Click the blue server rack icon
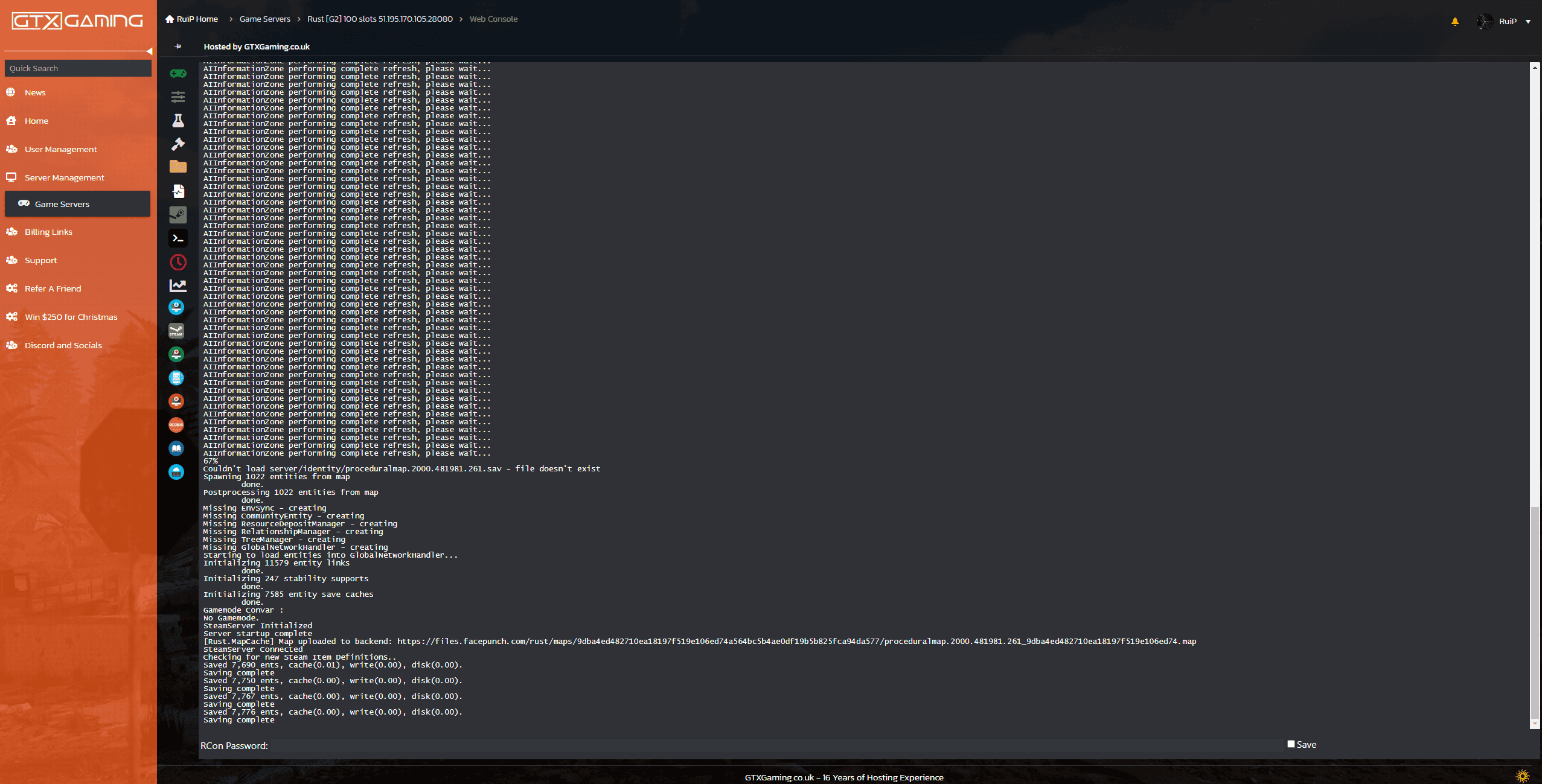Image resolution: width=1542 pixels, height=784 pixels. point(176,378)
